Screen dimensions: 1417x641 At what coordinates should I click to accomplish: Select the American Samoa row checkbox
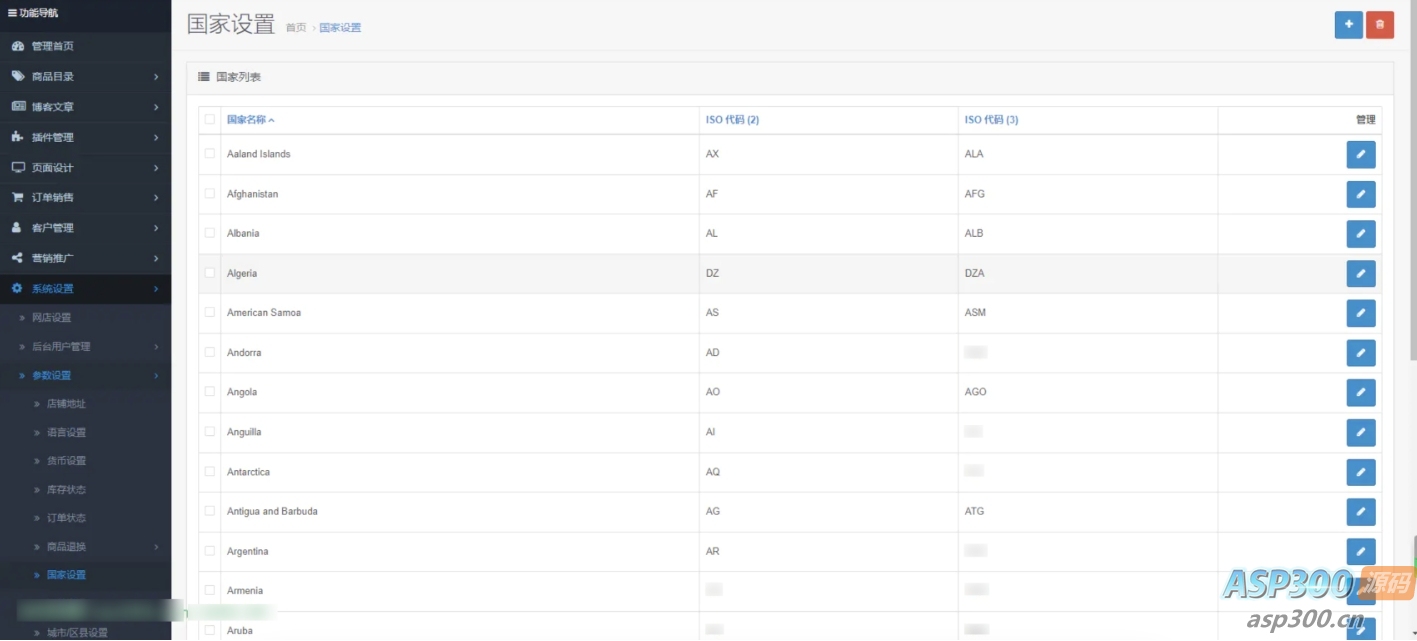[210, 313]
